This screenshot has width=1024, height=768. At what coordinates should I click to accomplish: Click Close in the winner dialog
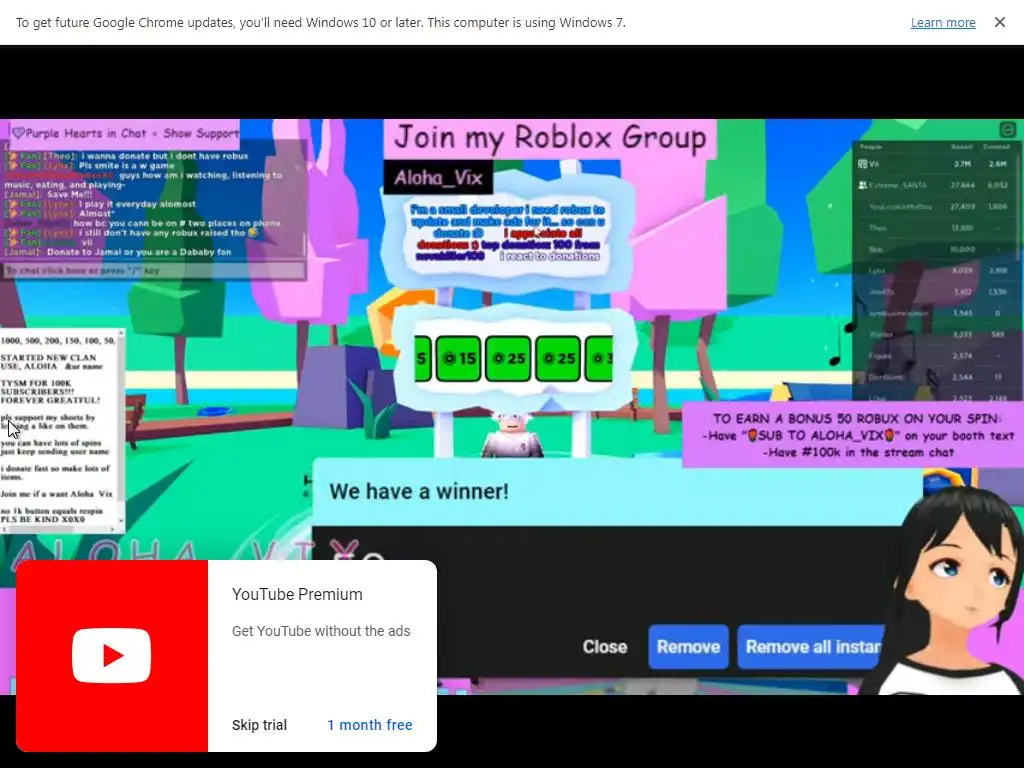click(605, 647)
